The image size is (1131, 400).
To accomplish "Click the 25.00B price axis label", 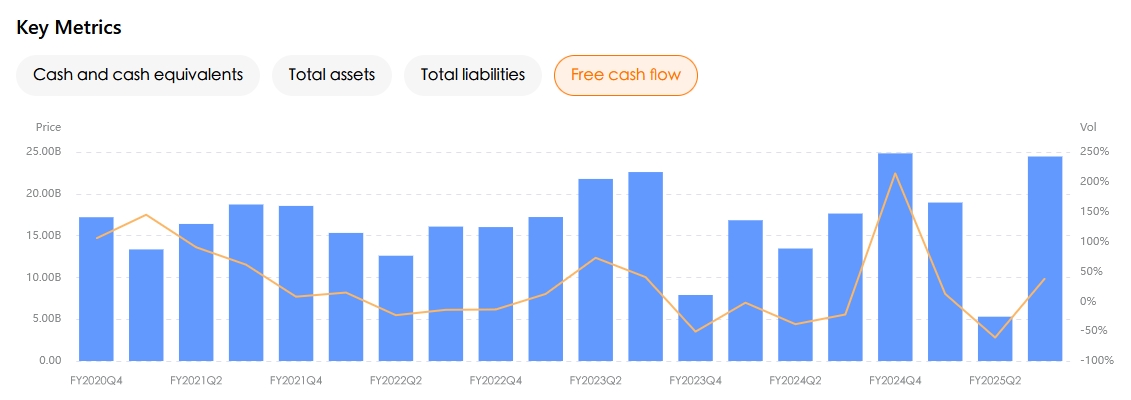I will pyautogui.click(x=42, y=152).
